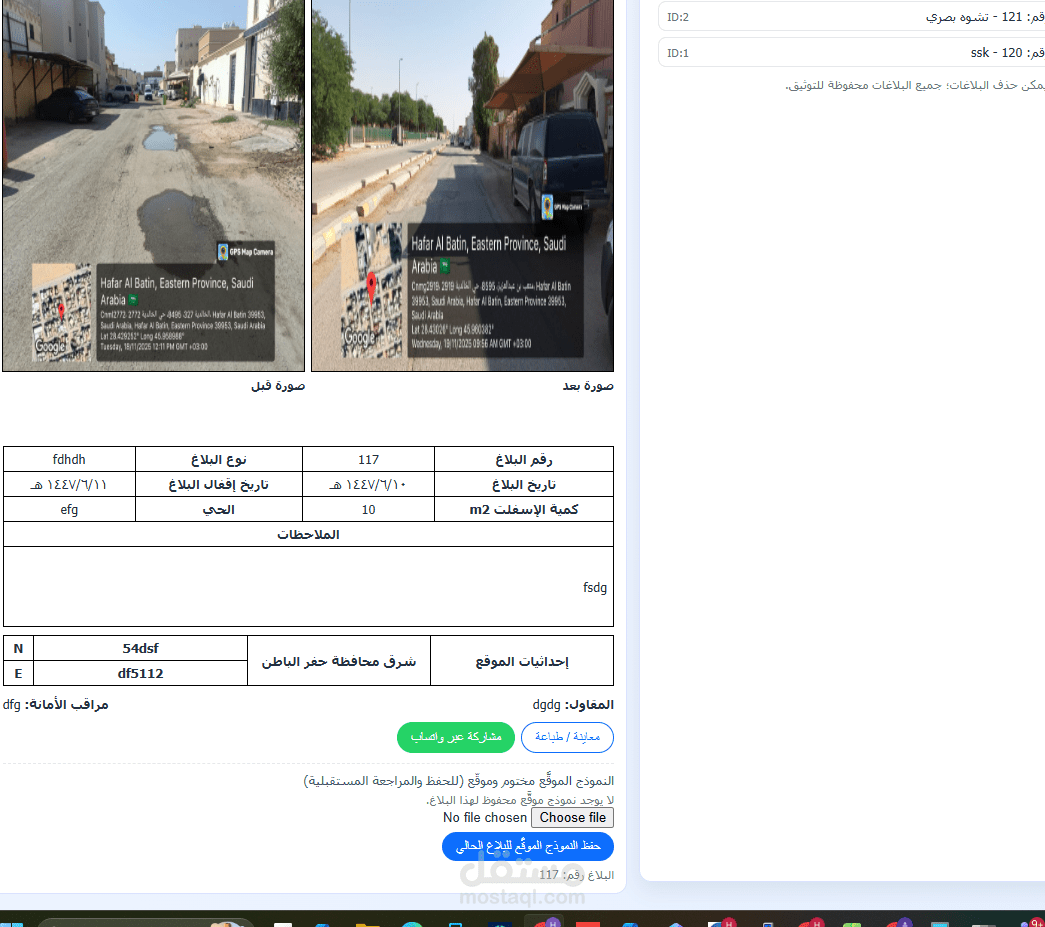Click the N label in coordinates table

18,648
